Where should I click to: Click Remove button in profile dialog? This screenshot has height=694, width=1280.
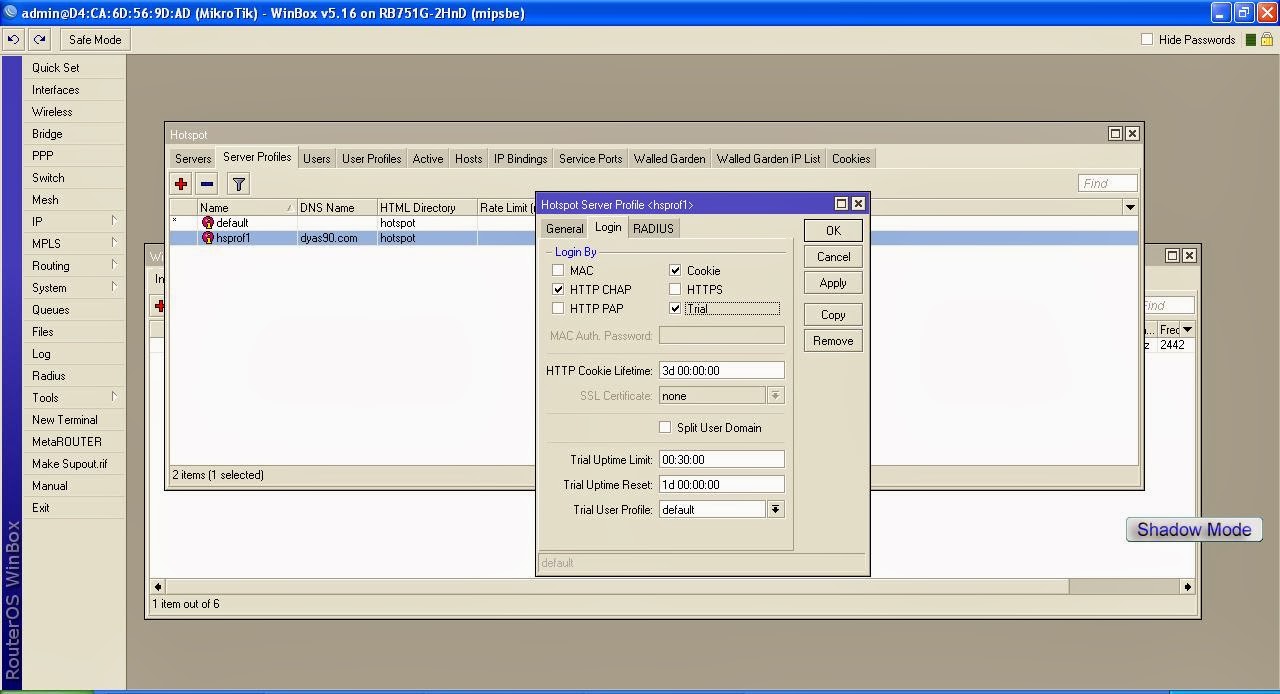833,341
